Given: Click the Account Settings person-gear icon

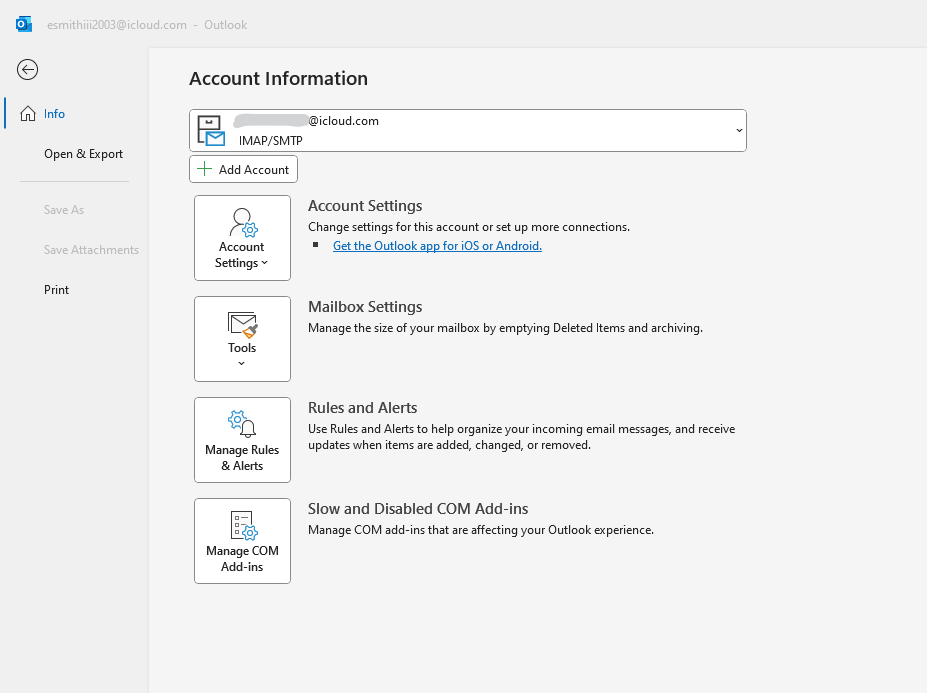Looking at the screenshot, I should (243, 222).
